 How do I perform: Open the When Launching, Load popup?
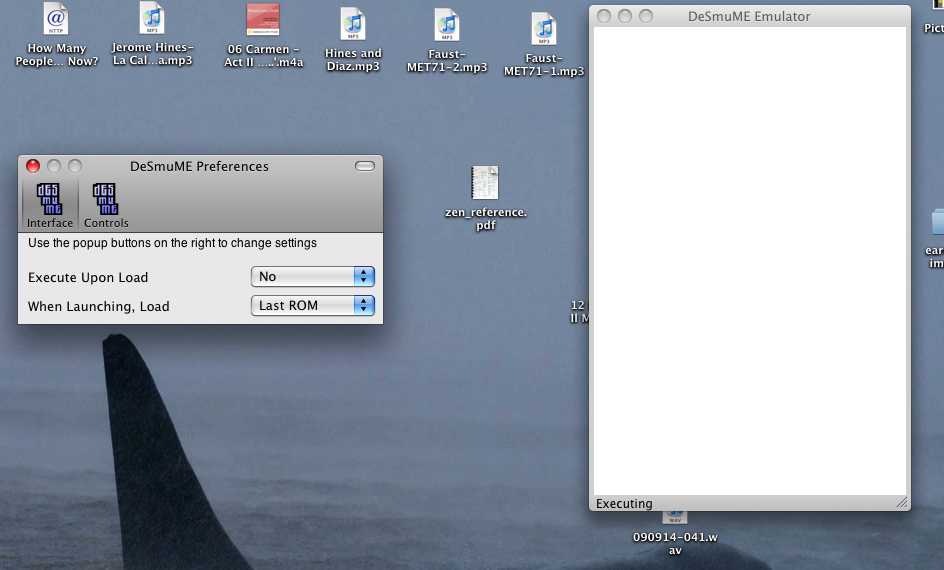pyautogui.click(x=312, y=305)
